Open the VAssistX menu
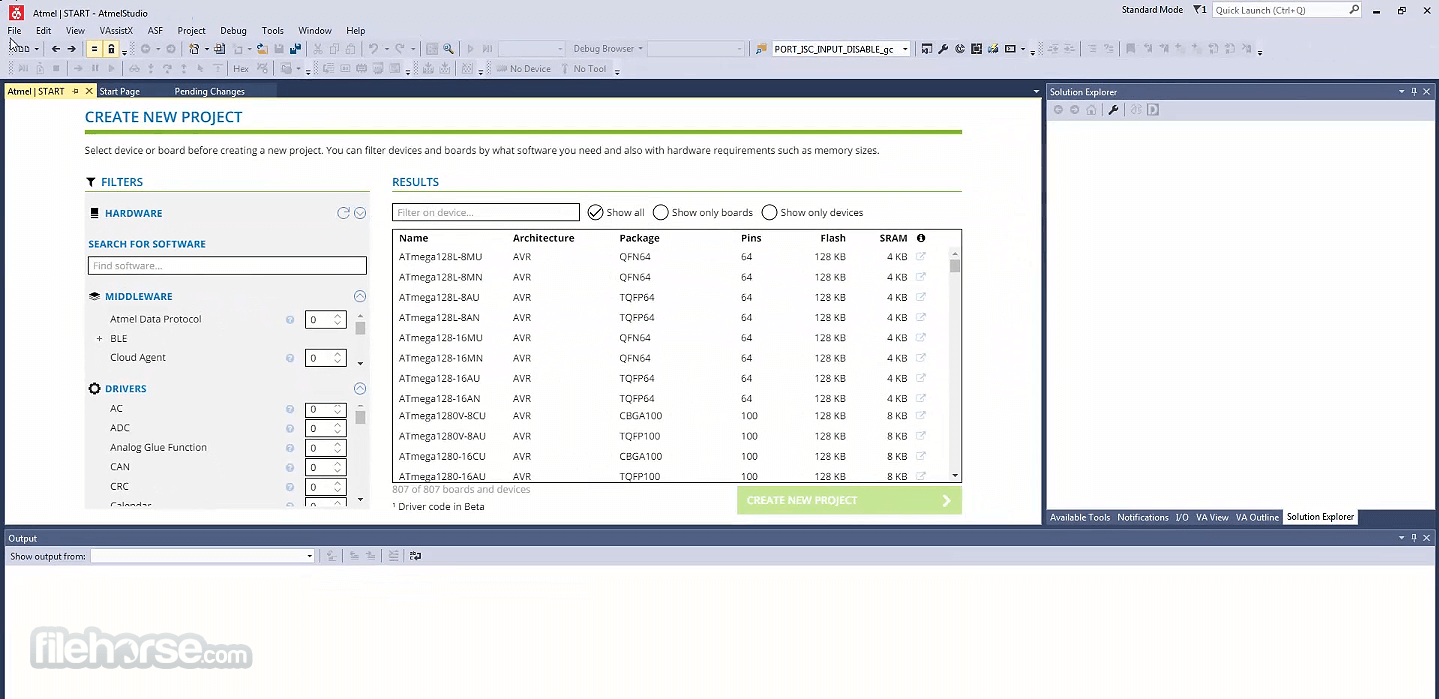Viewport: 1439px width, 699px height. (x=116, y=31)
